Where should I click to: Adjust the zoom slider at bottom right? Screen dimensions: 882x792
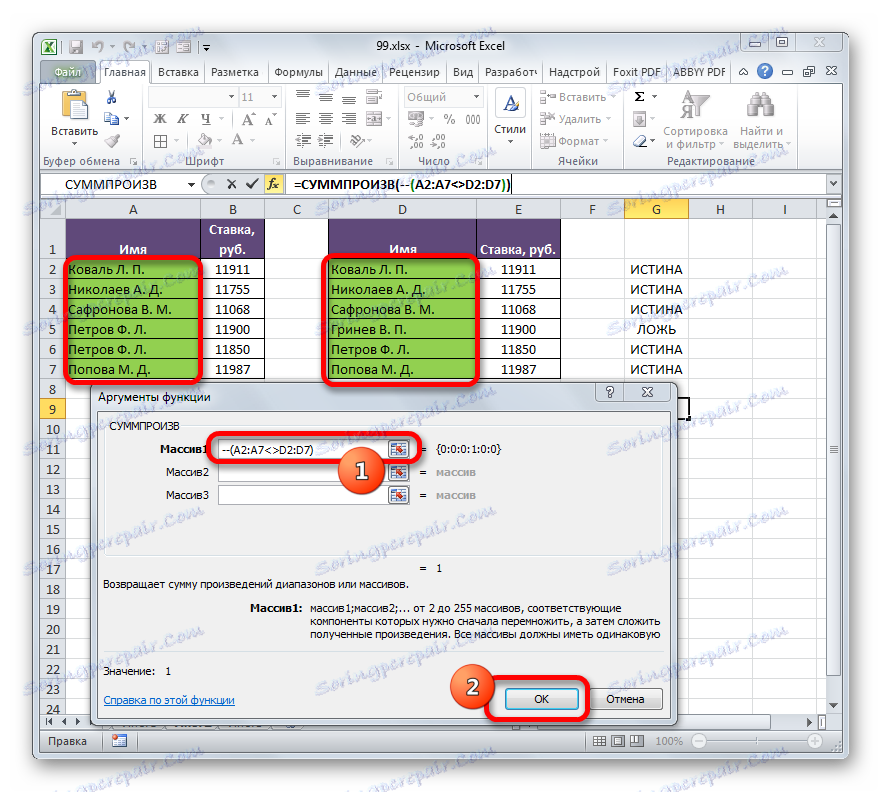click(758, 742)
